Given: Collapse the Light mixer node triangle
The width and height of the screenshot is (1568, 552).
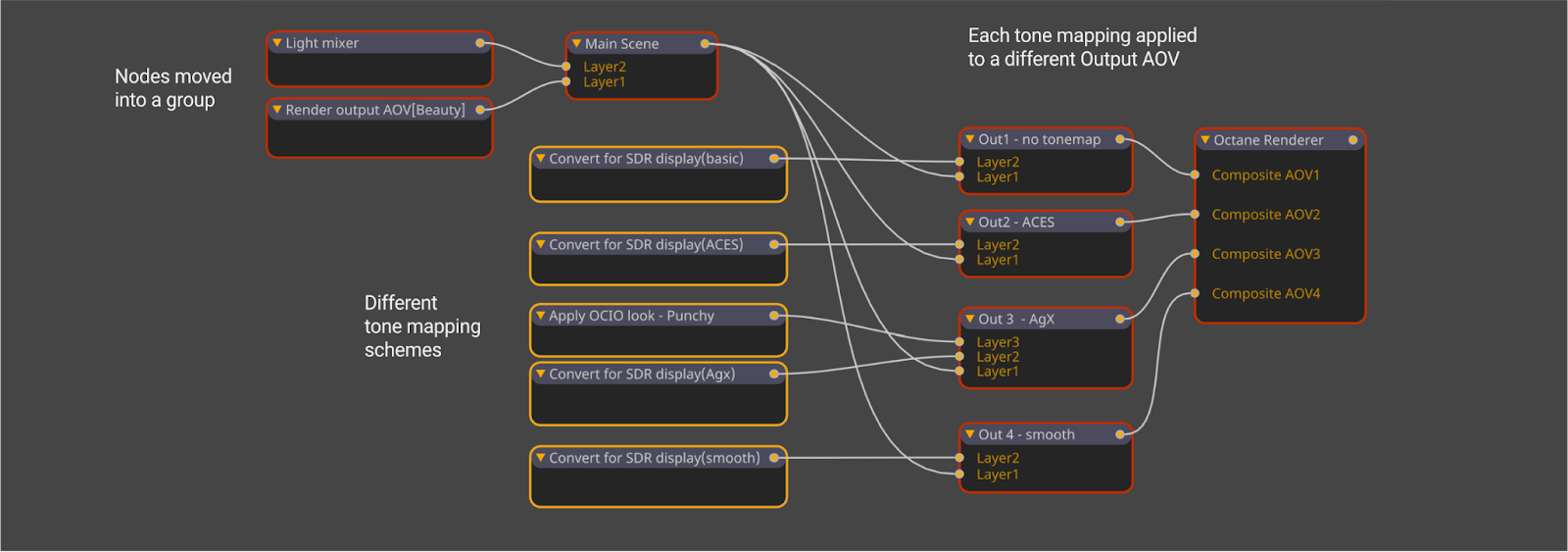Looking at the screenshot, I should click(277, 43).
